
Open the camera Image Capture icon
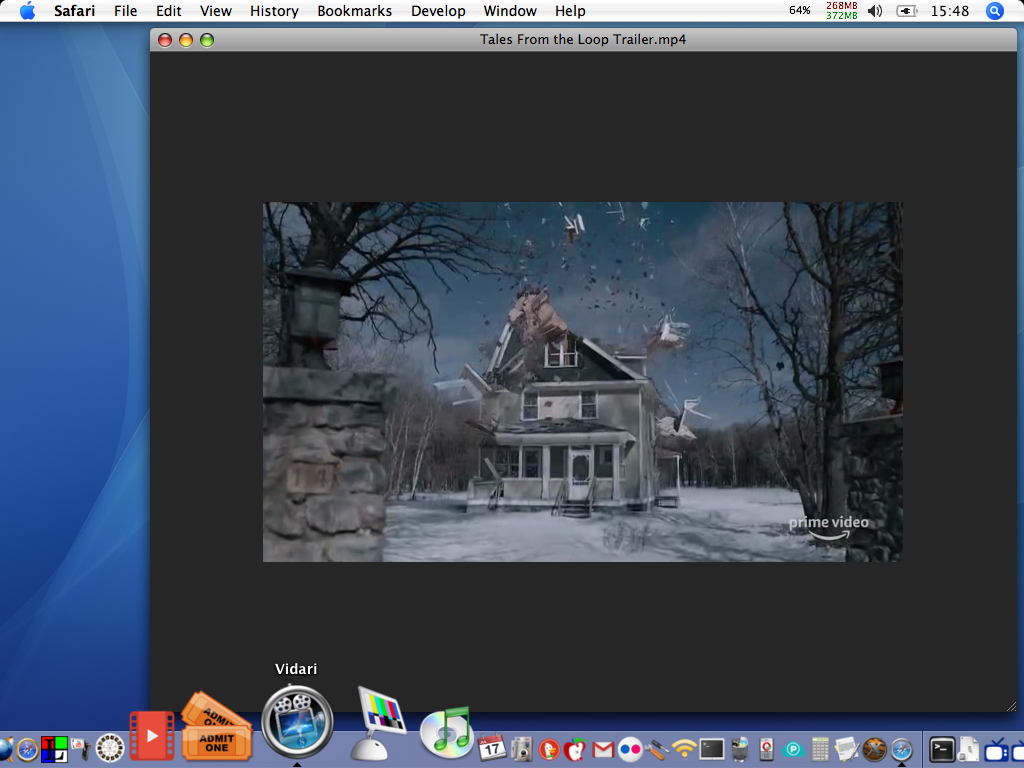(x=521, y=749)
